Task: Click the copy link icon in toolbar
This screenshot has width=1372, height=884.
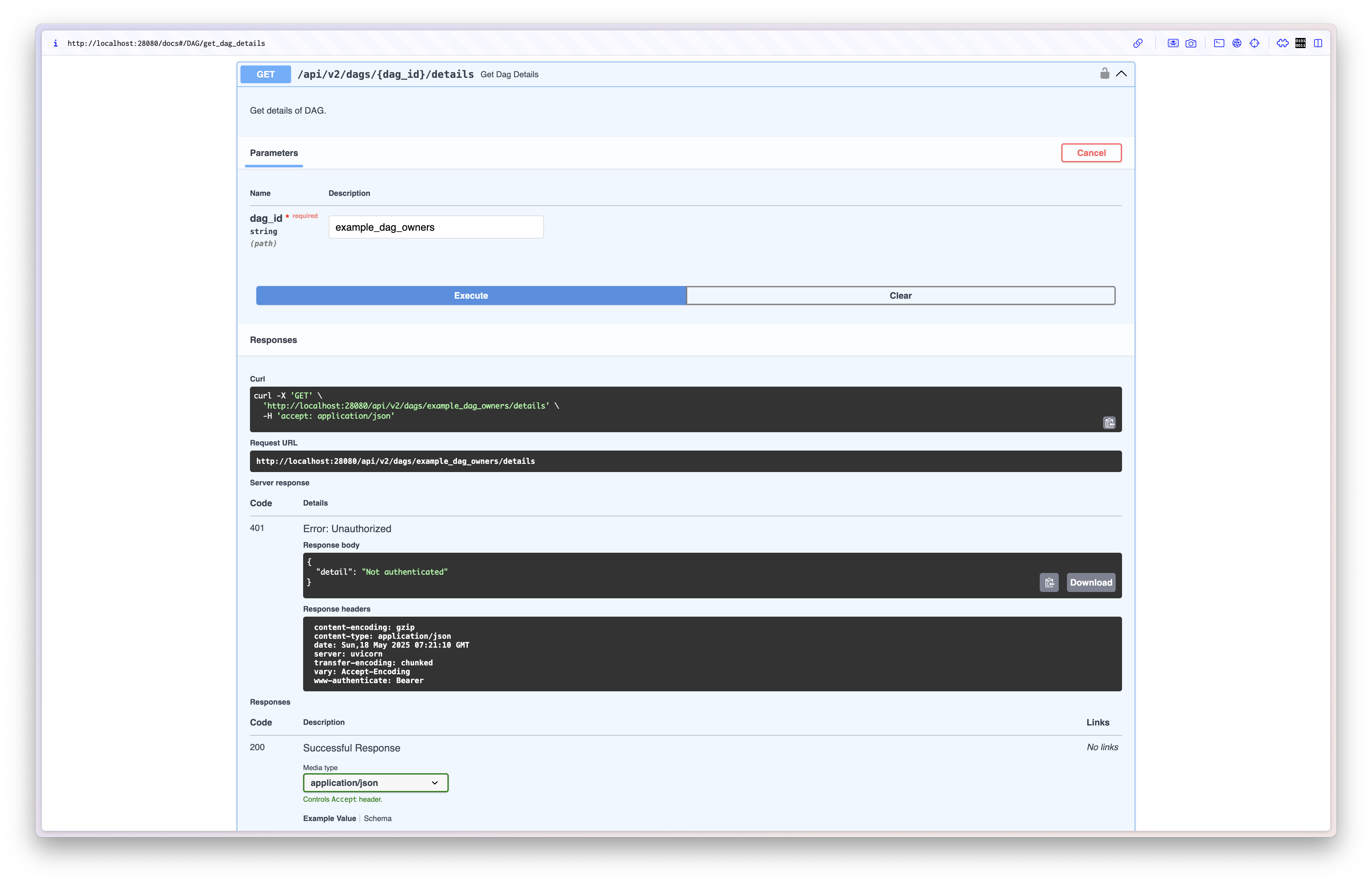Action: click(1137, 43)
